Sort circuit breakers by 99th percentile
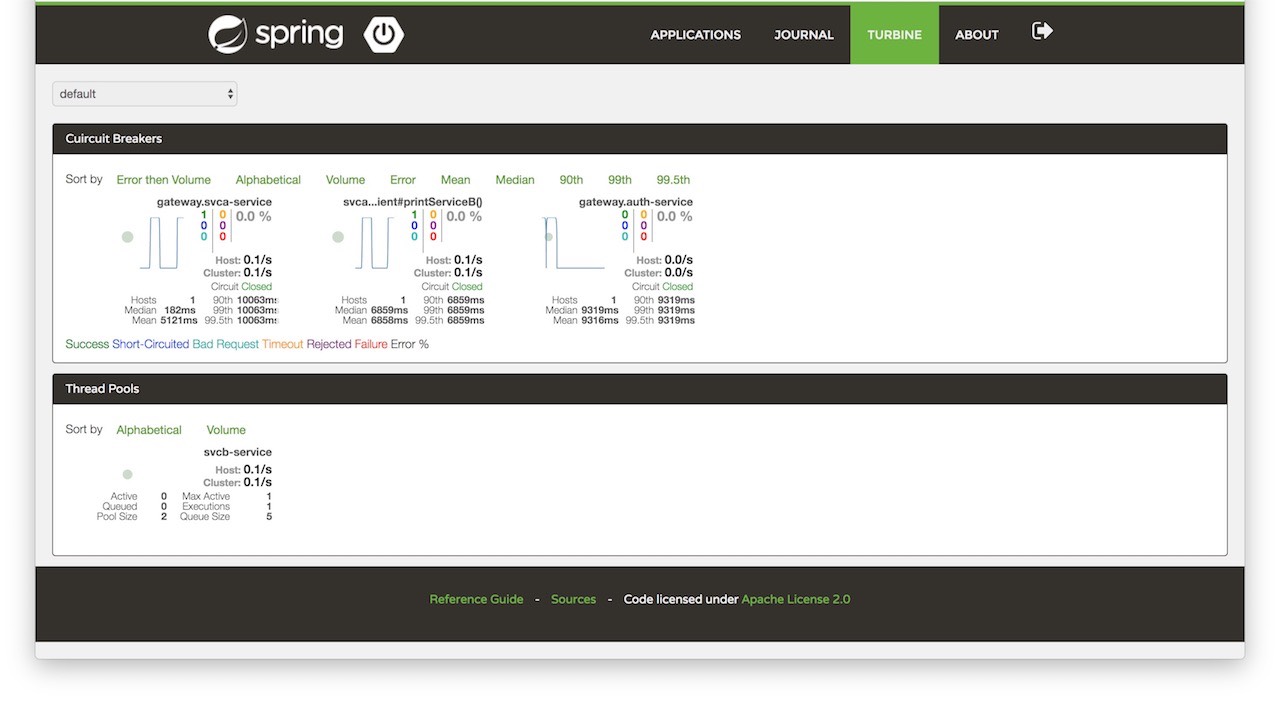The image size is (1280, 701). coord(620,180)
